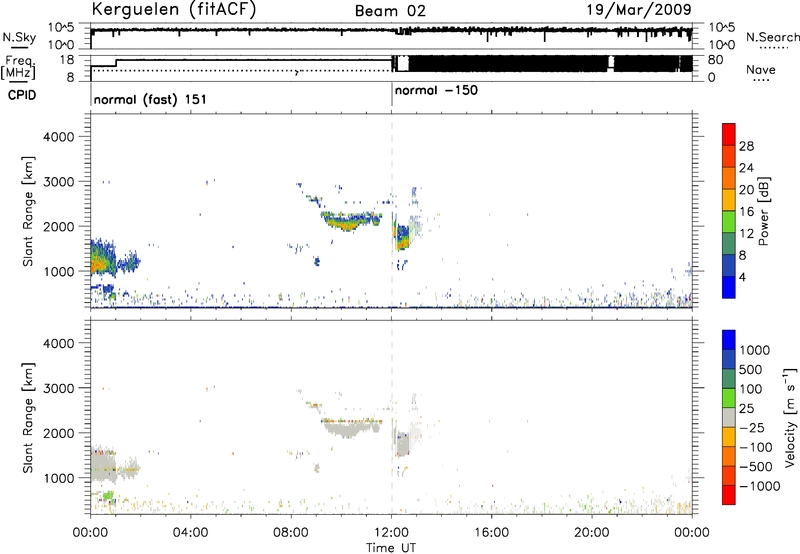Screen dimensions: 800x554
Task: Click the 'normal -150' CPID text
Action: coord(436,91)
